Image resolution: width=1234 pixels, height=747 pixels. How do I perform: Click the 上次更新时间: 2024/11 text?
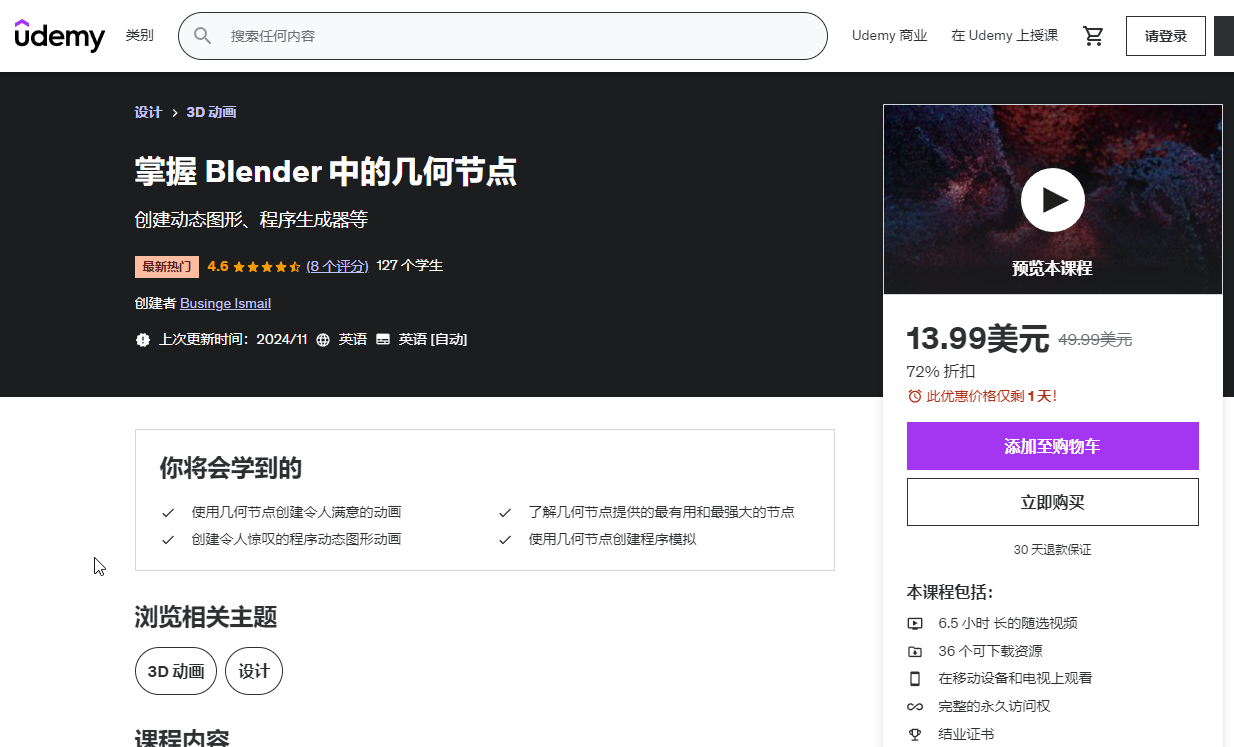233,339
